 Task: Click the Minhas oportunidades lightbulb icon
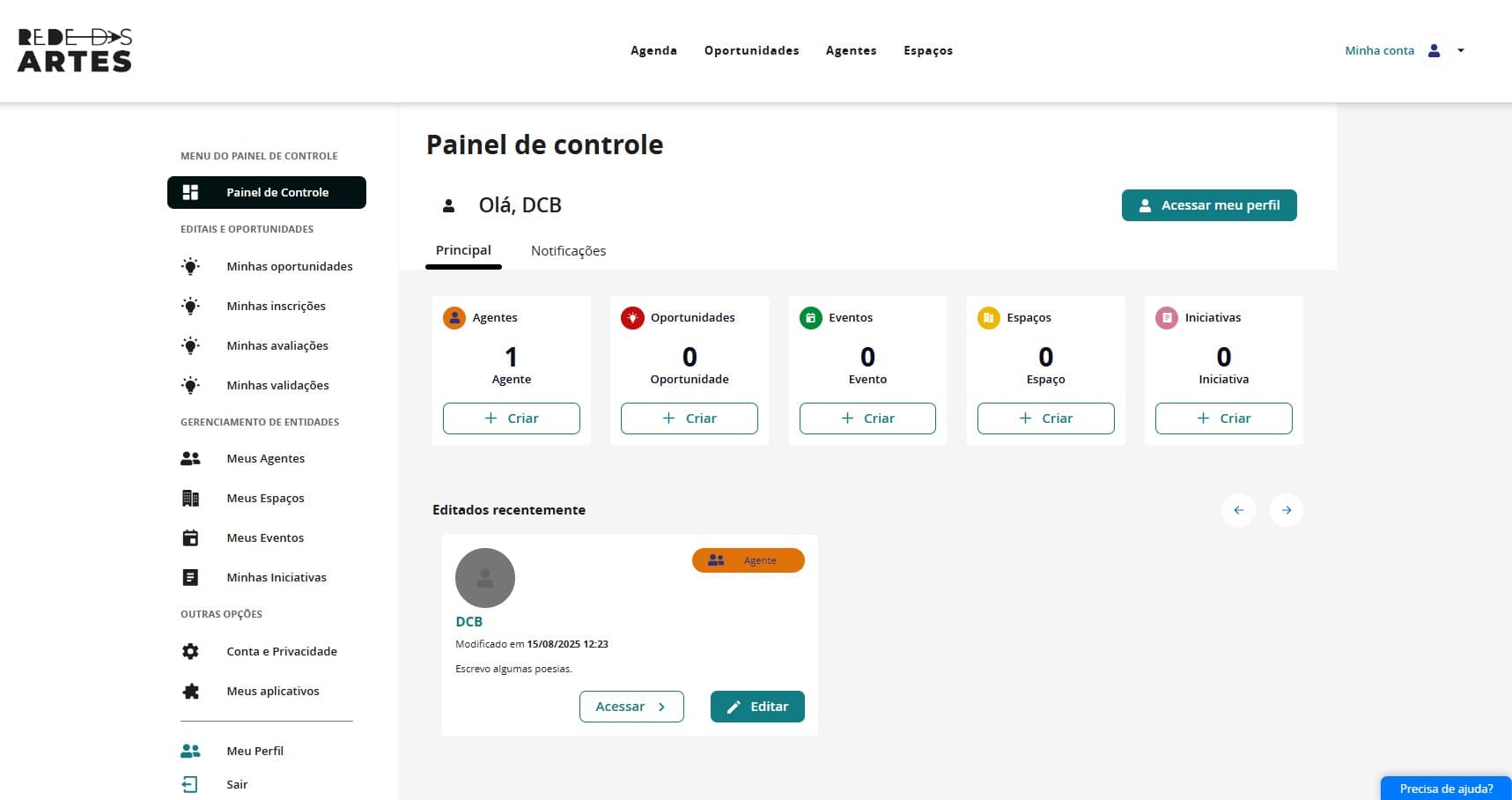(x=190, y=266)
